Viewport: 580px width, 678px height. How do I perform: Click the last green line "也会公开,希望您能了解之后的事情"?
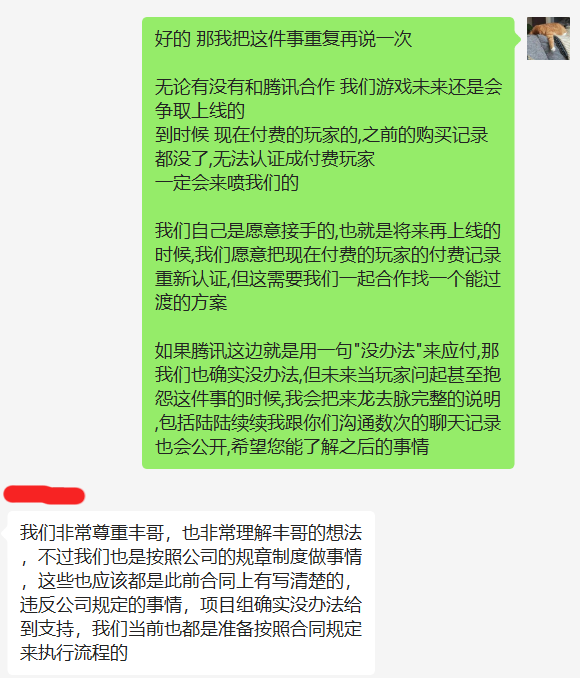(292, 447)
